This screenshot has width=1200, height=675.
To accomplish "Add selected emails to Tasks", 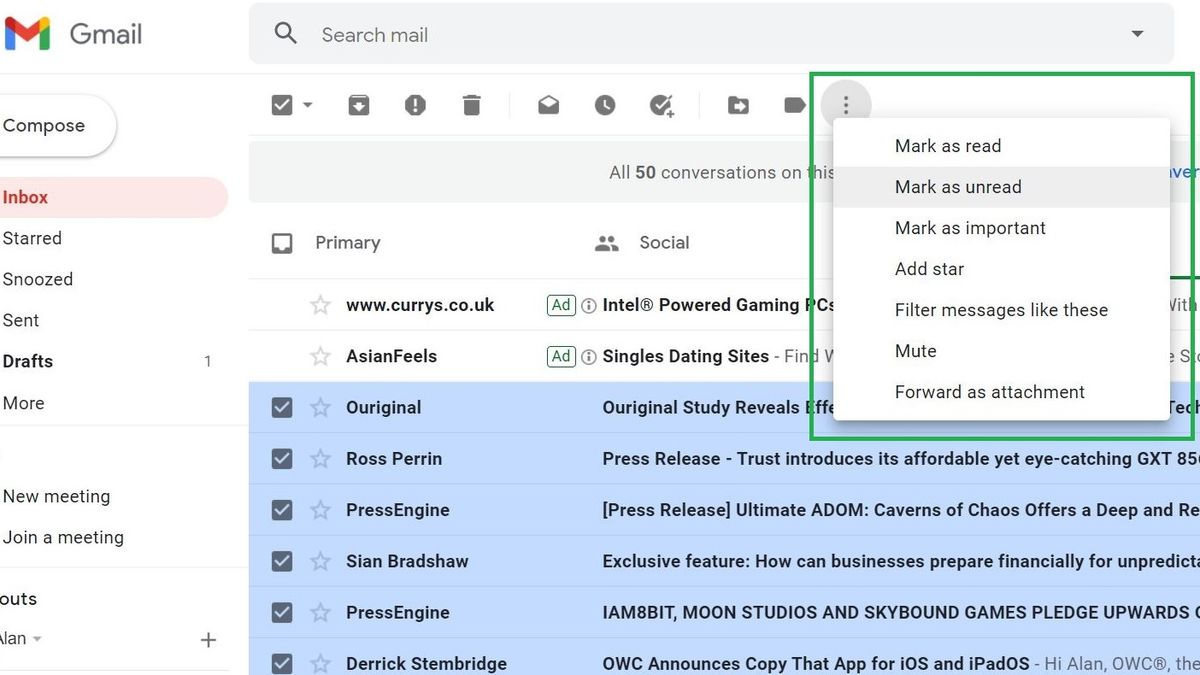I will pyautogui.click(x=662, y=104).
